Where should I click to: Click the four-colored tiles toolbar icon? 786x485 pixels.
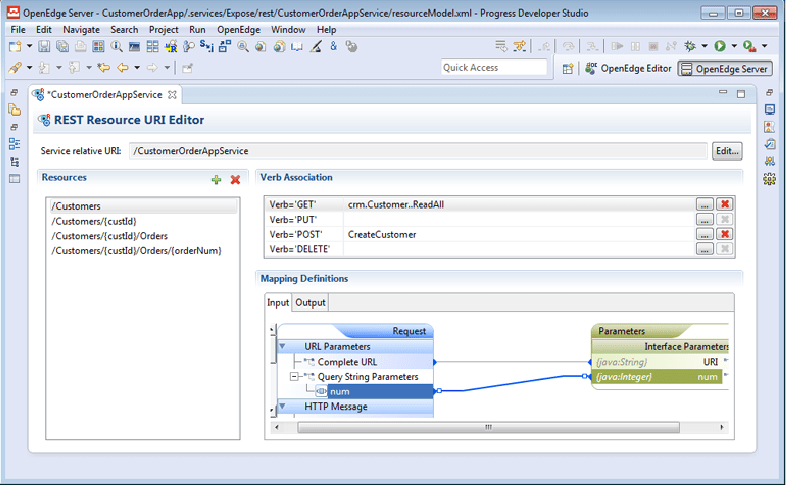(x=98, y=47)
